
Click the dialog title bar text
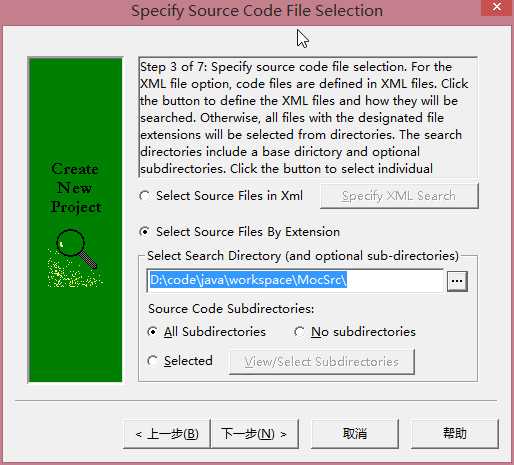pyautogui.click(x=257, y=11)
